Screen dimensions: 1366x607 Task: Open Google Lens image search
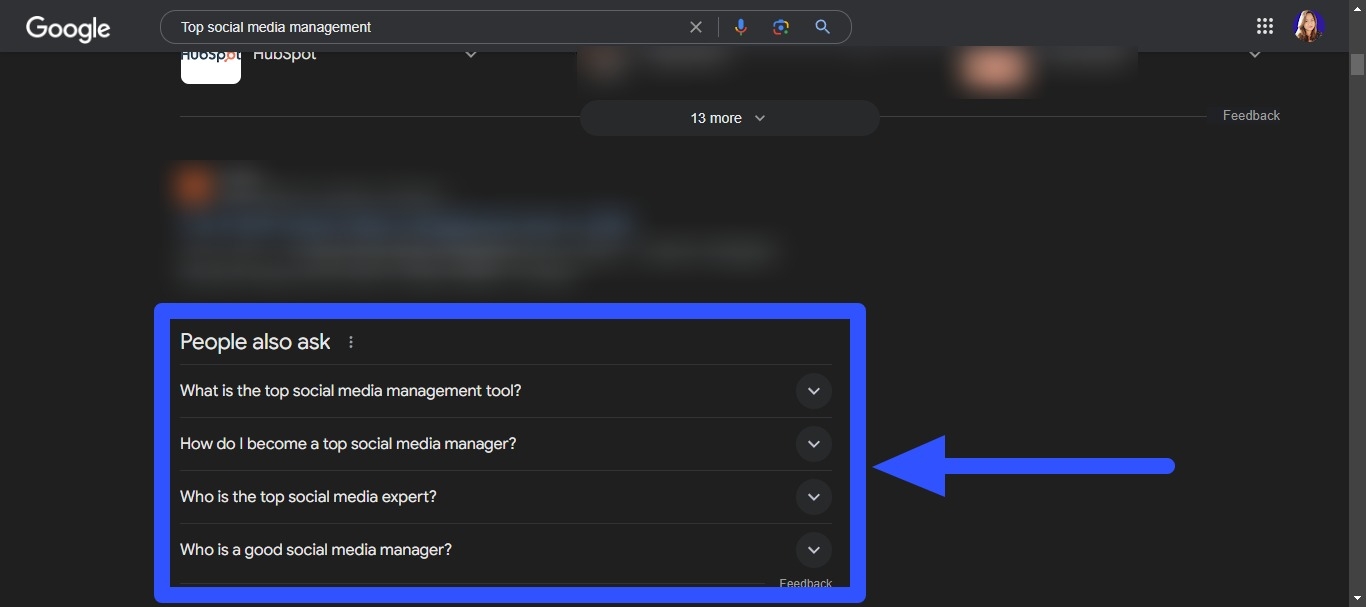click(x=781, y=27)
